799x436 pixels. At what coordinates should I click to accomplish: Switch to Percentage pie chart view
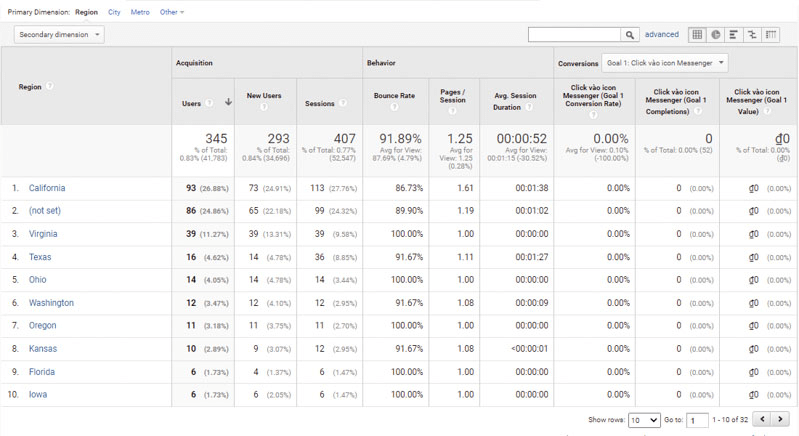click(x=716, y=35)
